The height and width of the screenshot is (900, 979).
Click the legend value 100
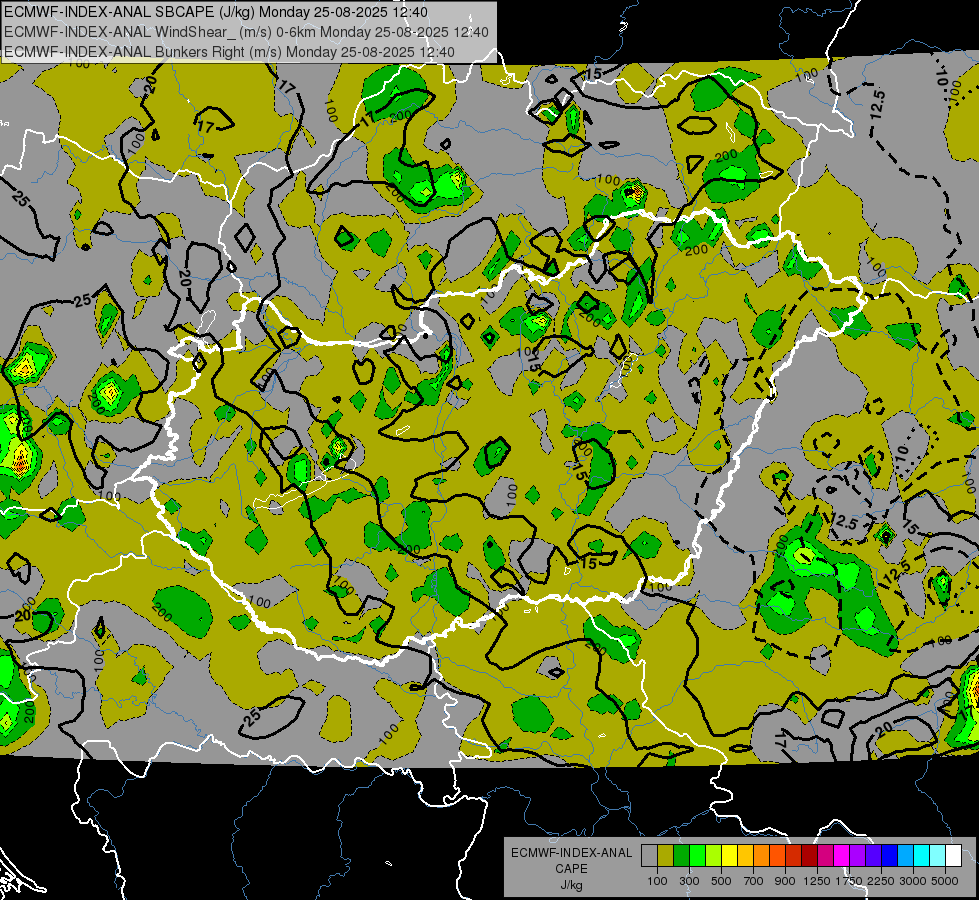click(657, 881)
